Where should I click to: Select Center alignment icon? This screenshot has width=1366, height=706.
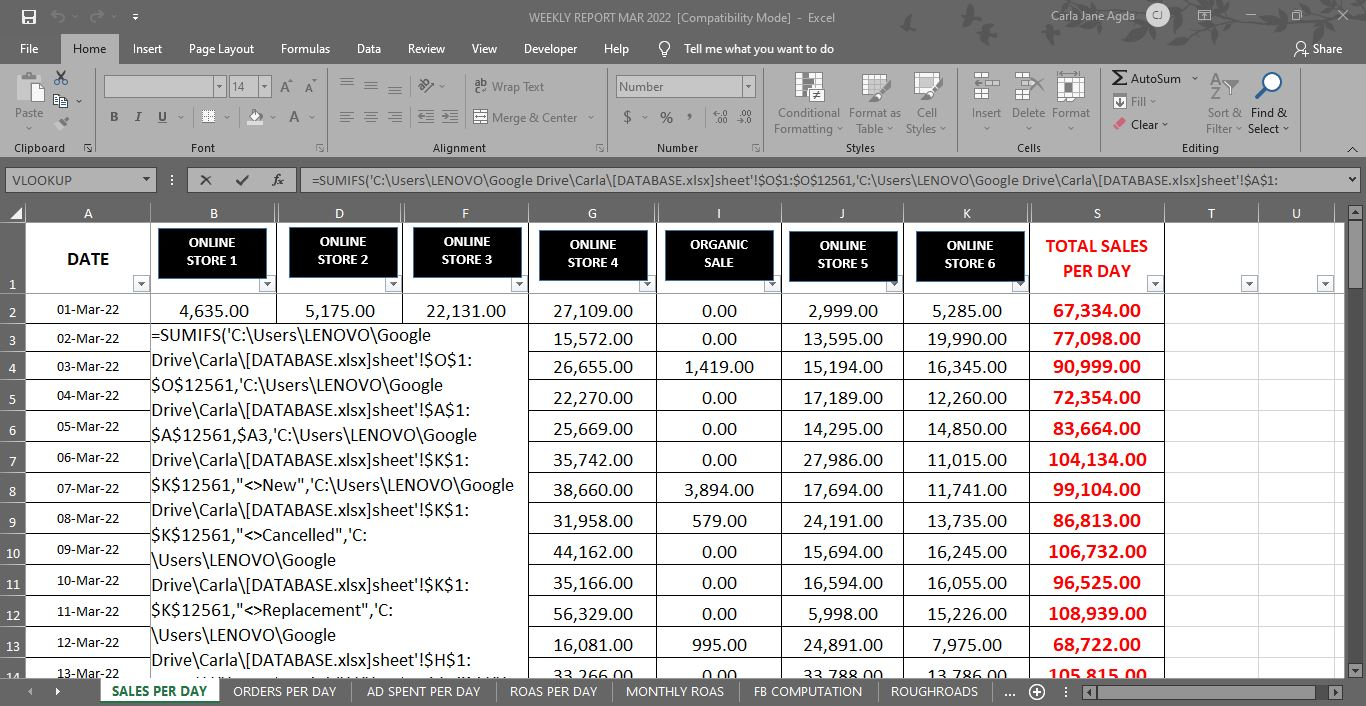pos(371,117)
